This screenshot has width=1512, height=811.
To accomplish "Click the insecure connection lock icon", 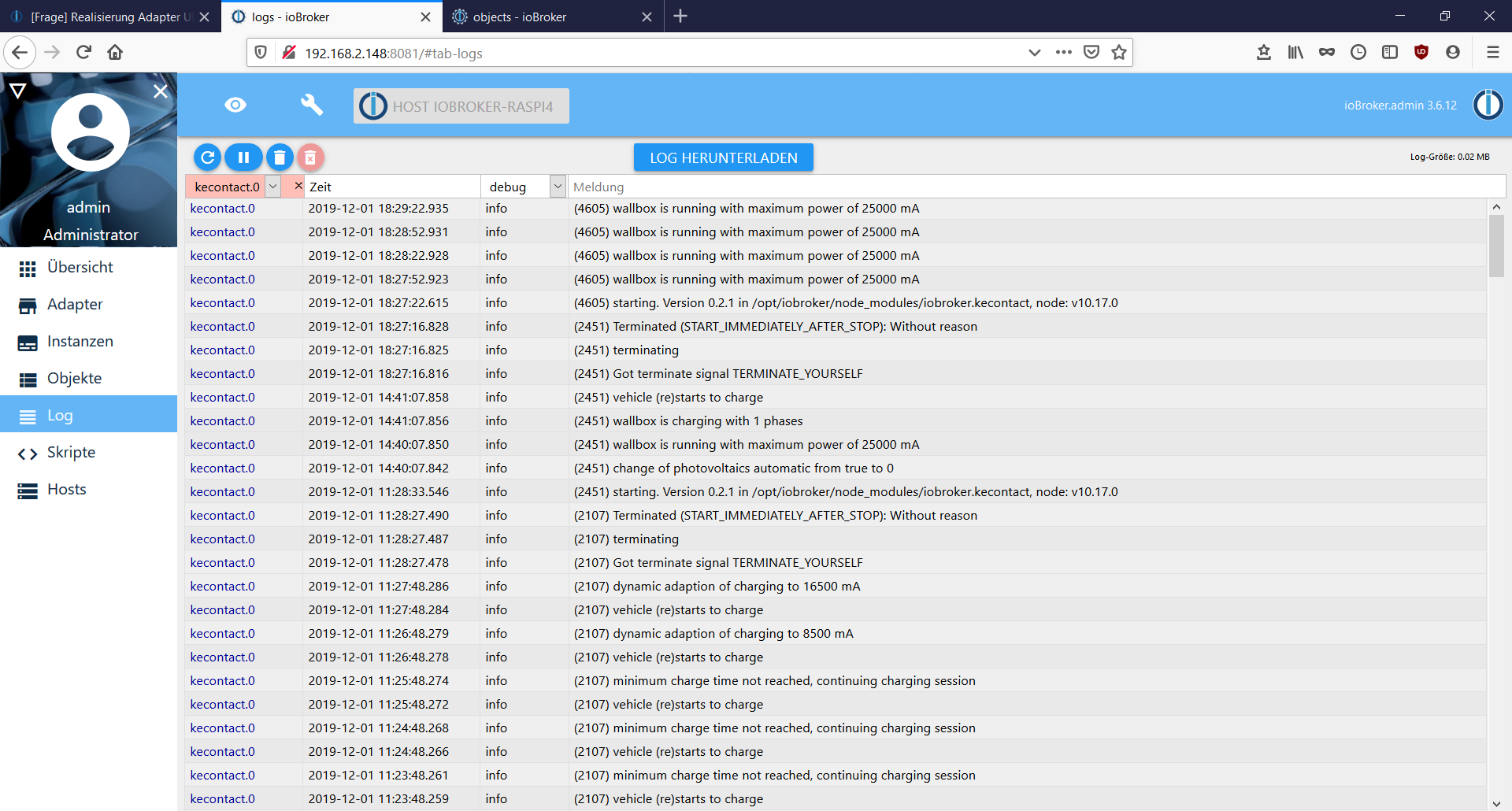I will tap(289, 53).
